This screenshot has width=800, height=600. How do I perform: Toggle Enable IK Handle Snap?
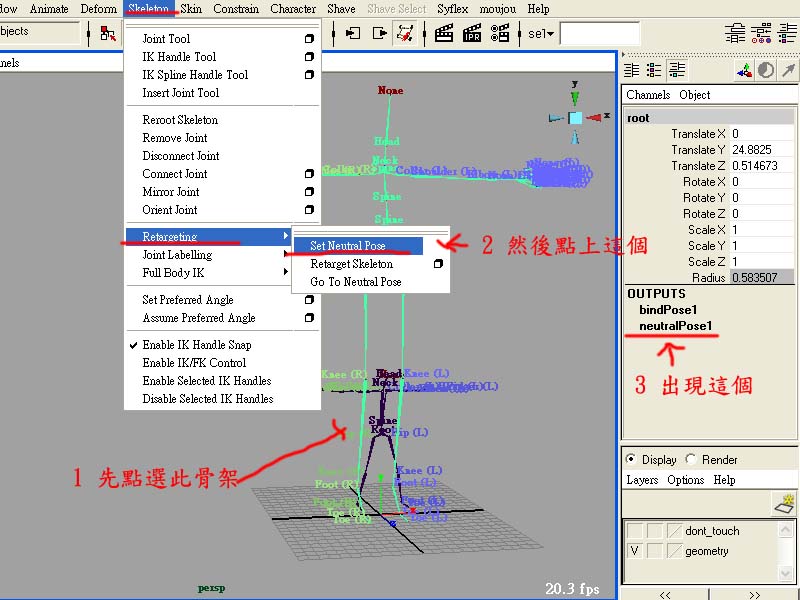pos(197,345)
